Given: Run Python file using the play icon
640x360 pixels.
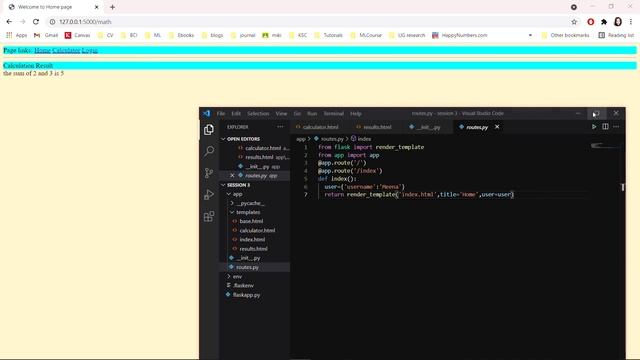Looking at the screenshot, I should click(594, 127).
